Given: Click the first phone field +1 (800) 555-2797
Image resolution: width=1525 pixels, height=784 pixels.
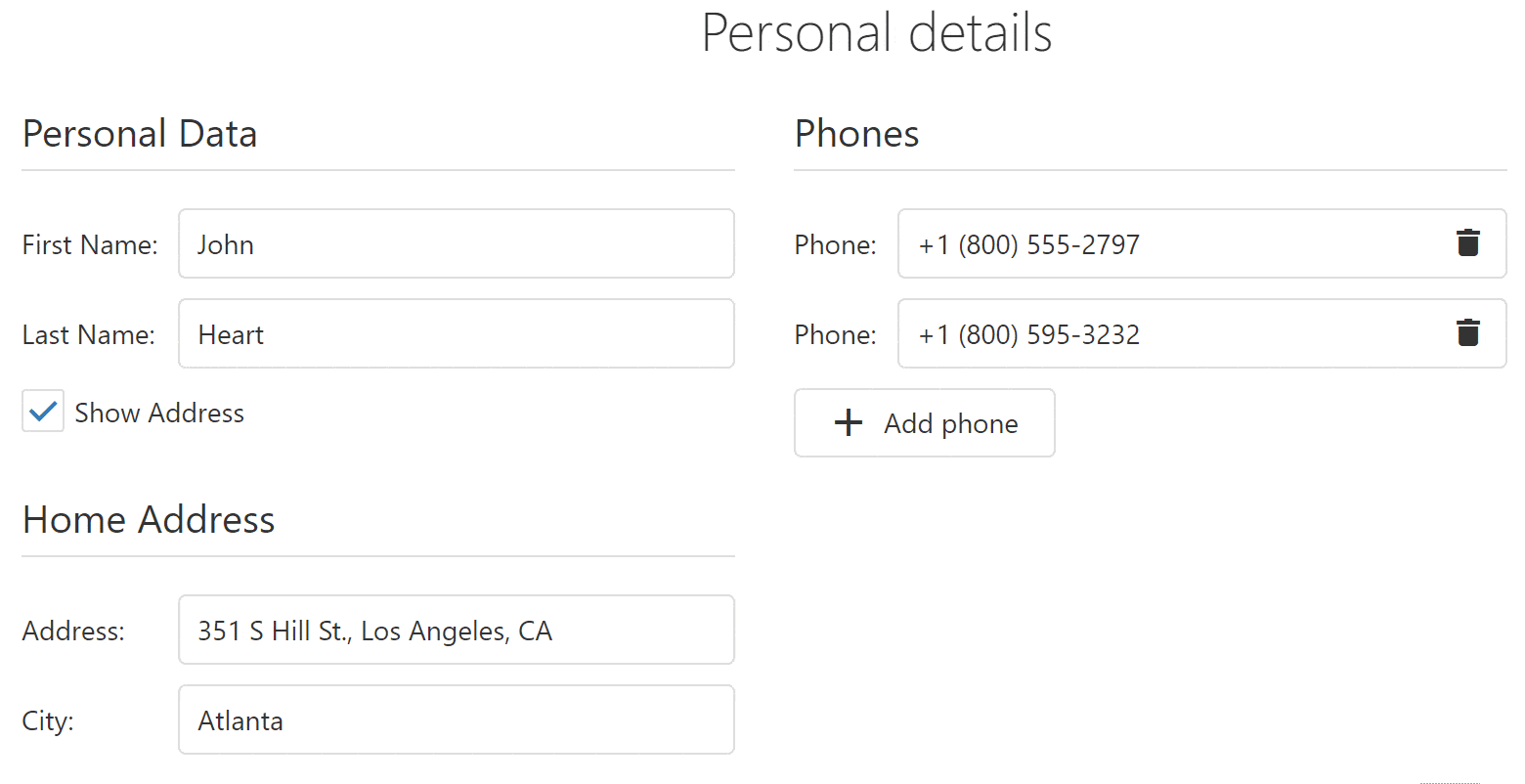Looking at the screenshot, I should click(x=1163, y=243).
